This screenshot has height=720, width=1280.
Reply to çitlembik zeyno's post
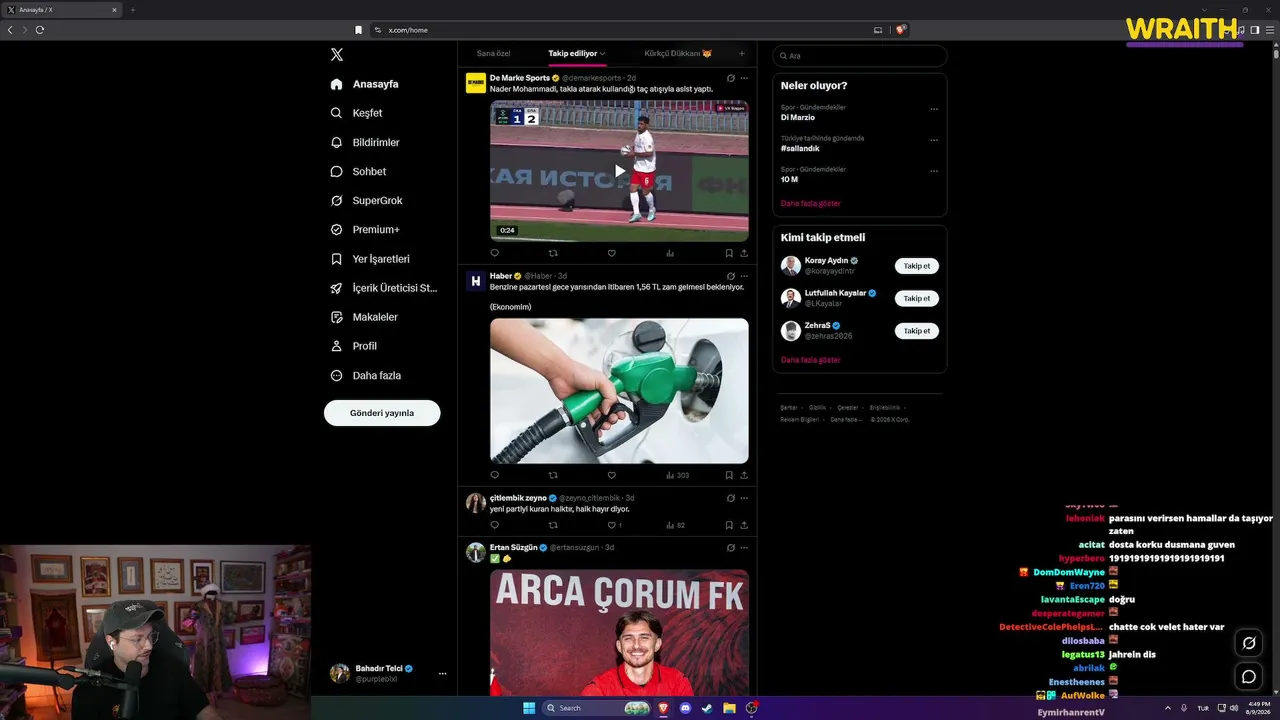click(494, 525)
